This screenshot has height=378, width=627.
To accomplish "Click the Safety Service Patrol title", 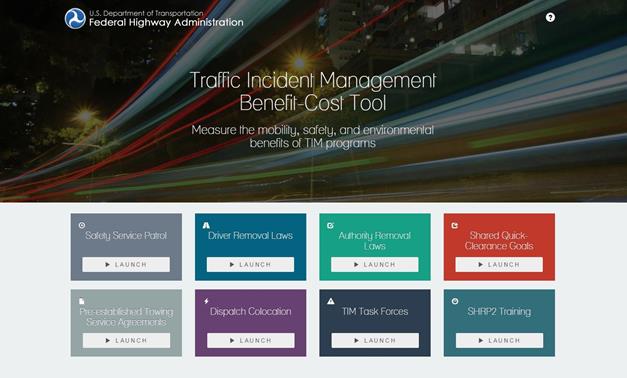I will click(x=126, y=236).
